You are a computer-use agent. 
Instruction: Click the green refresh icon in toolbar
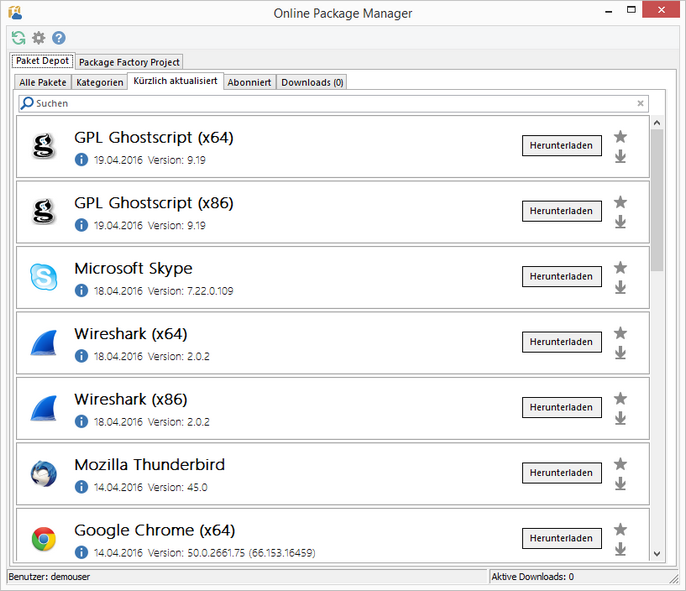(18, 38)
